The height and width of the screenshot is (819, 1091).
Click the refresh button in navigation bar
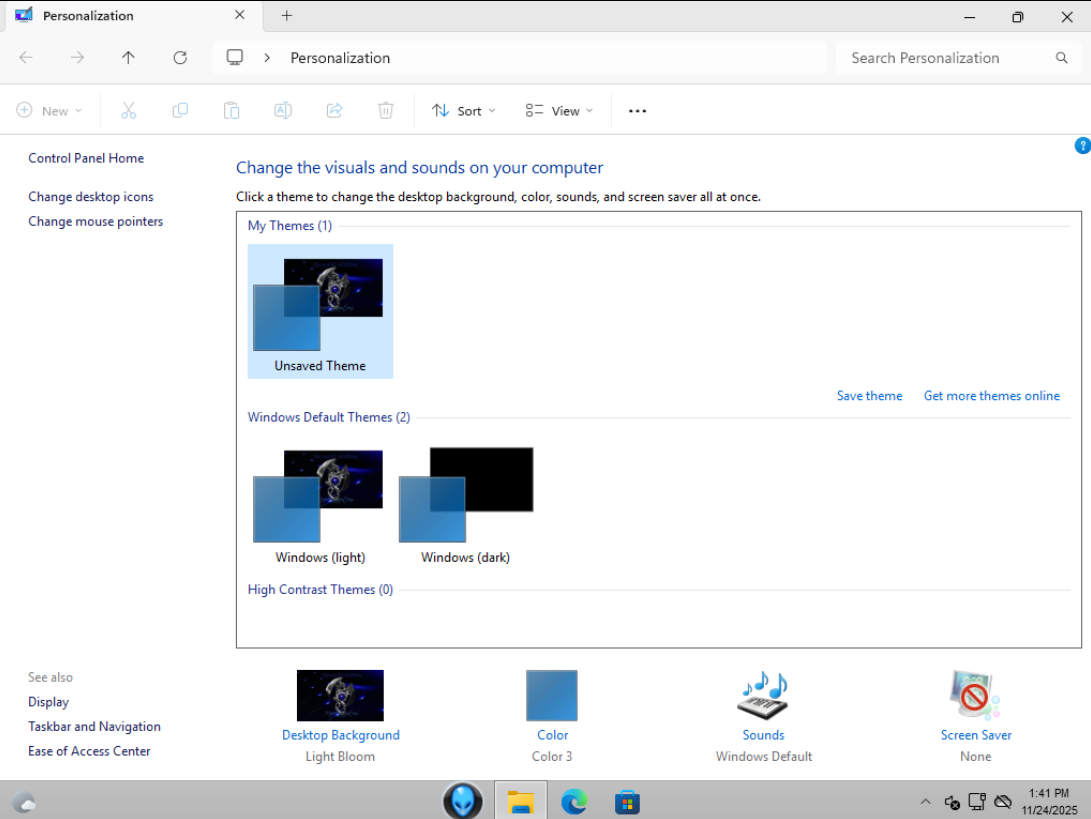[180, 58]
